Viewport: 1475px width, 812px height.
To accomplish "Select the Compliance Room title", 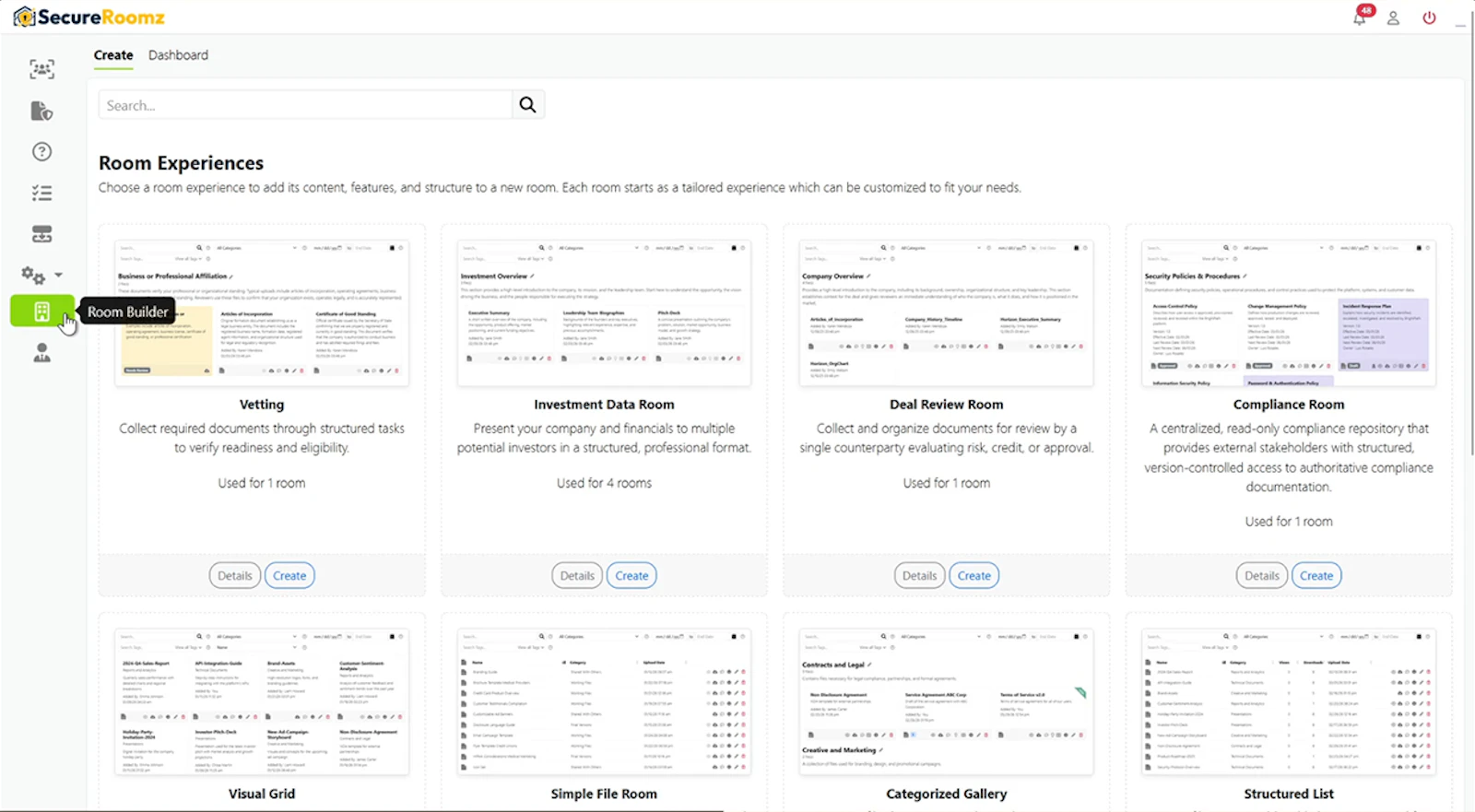I will tap(1289, 405).
